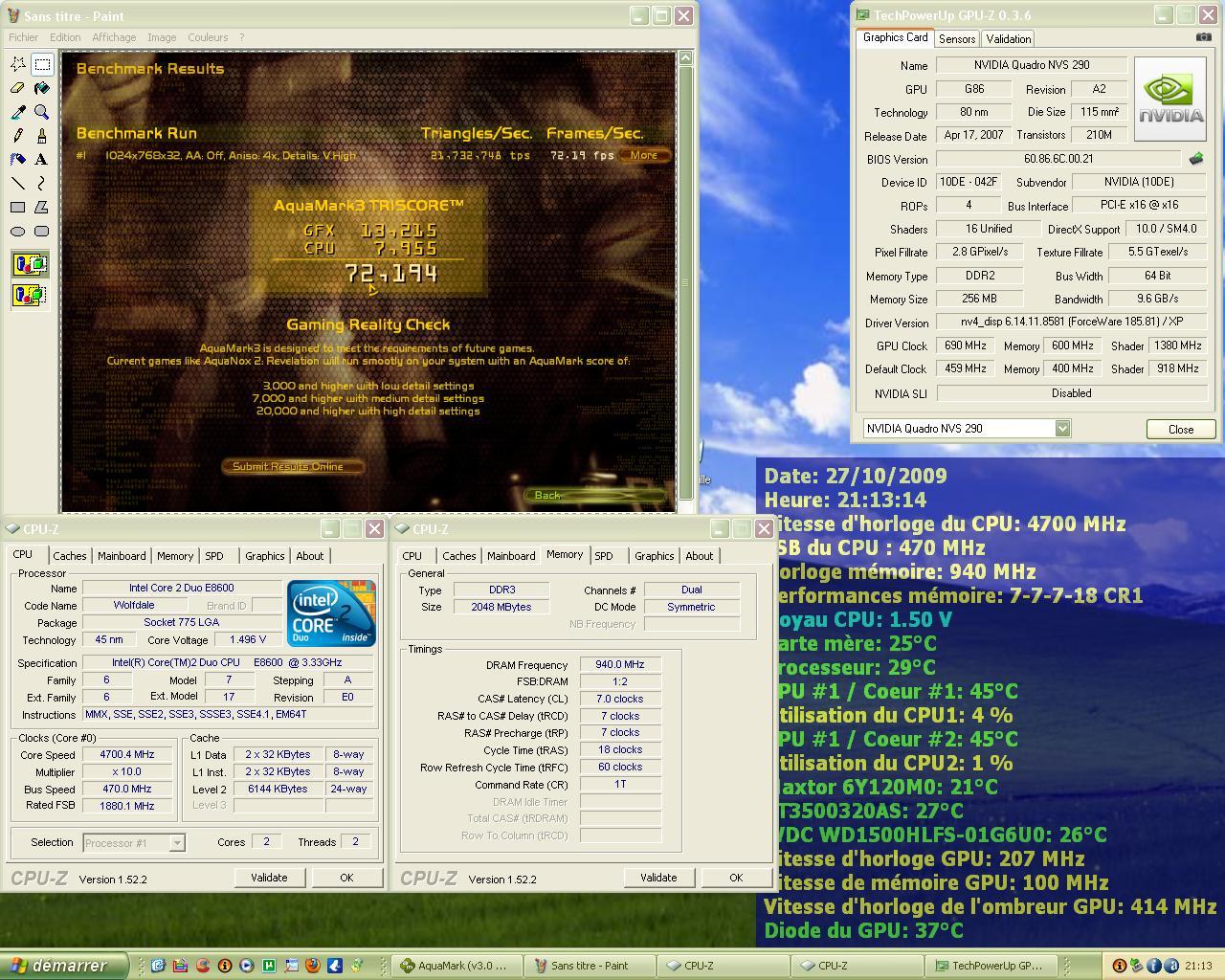Select the Rounded Rectangle tool

[x=42, y=231]
